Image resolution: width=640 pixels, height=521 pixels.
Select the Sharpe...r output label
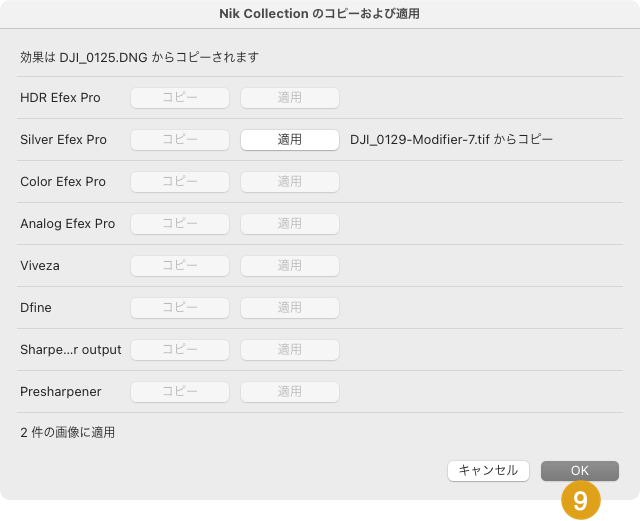coord(71,350)
